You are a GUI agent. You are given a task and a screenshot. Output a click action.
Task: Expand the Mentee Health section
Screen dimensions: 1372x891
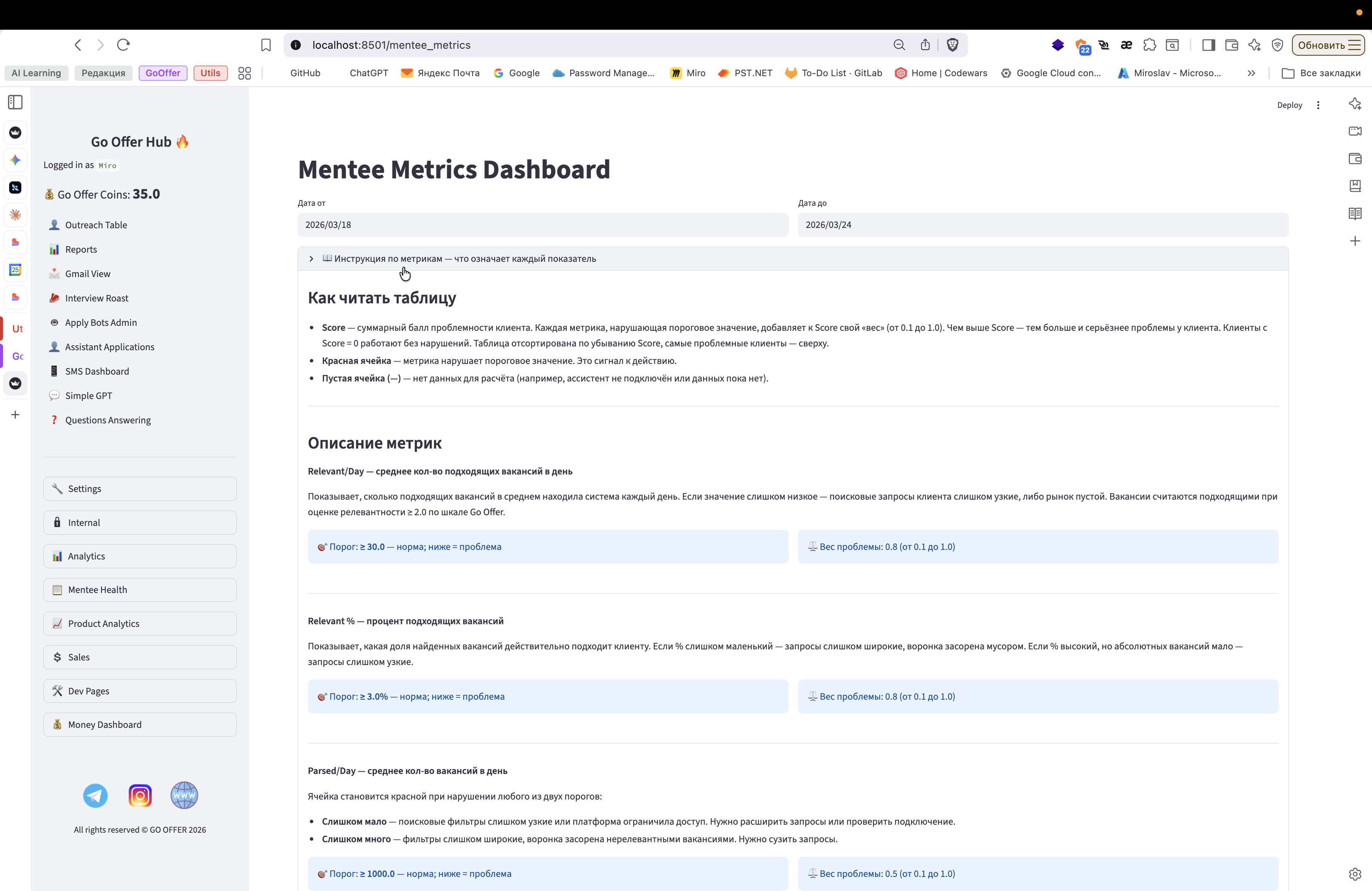[x=139, y=590]
